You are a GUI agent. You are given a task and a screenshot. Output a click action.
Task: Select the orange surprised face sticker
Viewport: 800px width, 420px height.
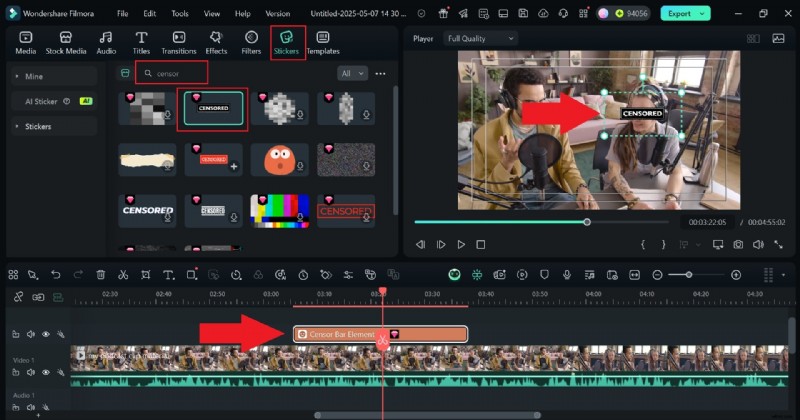(280, 160)
